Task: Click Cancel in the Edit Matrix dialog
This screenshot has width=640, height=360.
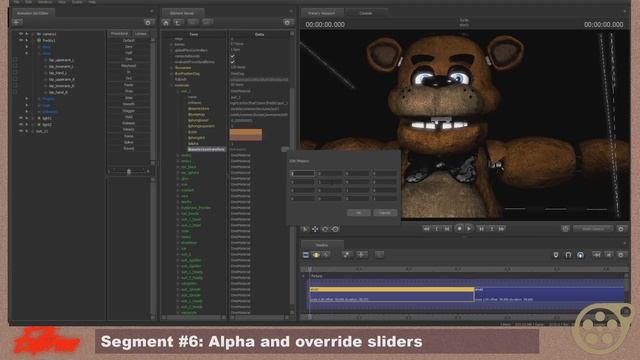Action: pos(384,213)
